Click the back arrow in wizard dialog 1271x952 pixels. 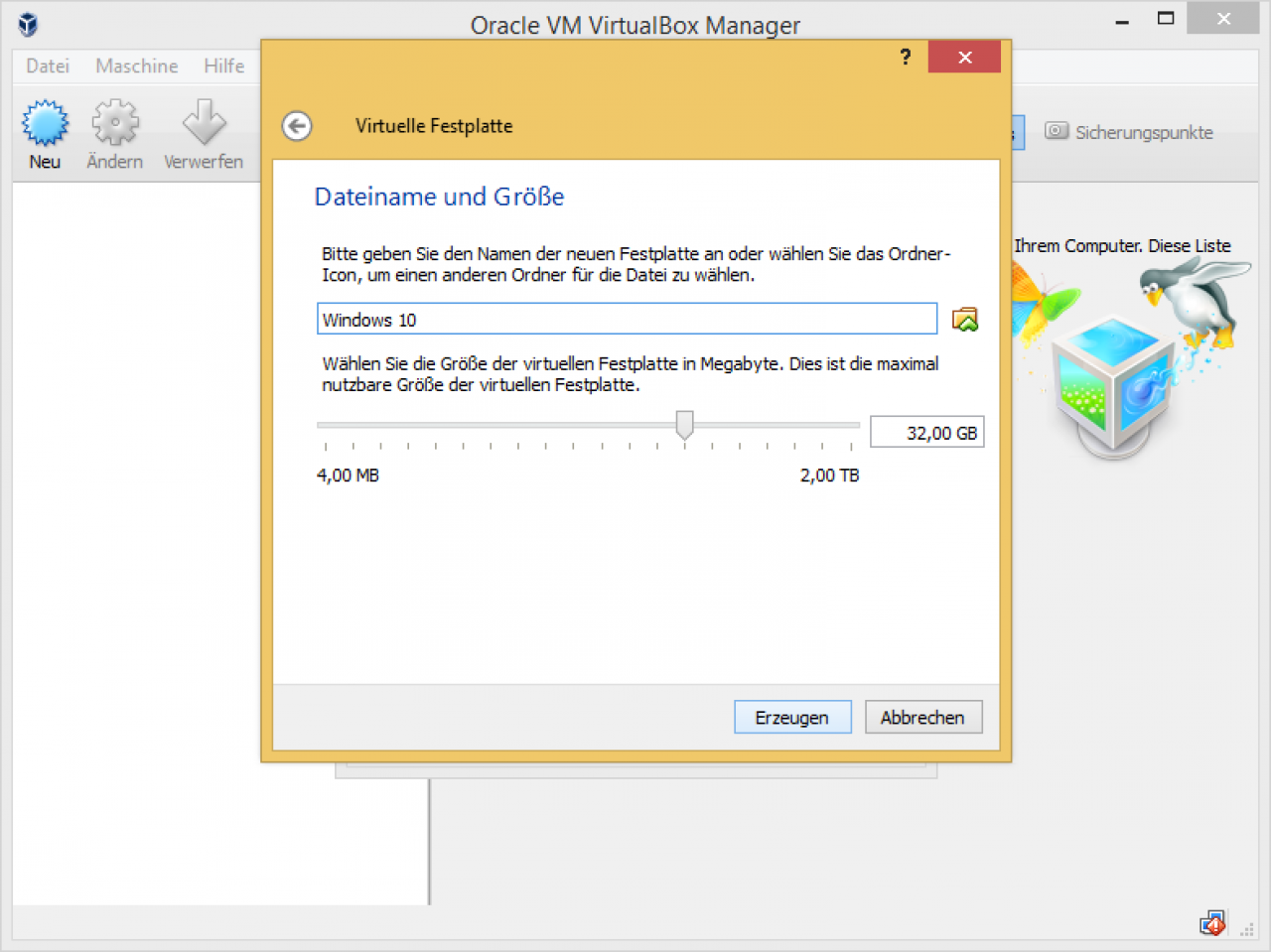coord(297,126)
